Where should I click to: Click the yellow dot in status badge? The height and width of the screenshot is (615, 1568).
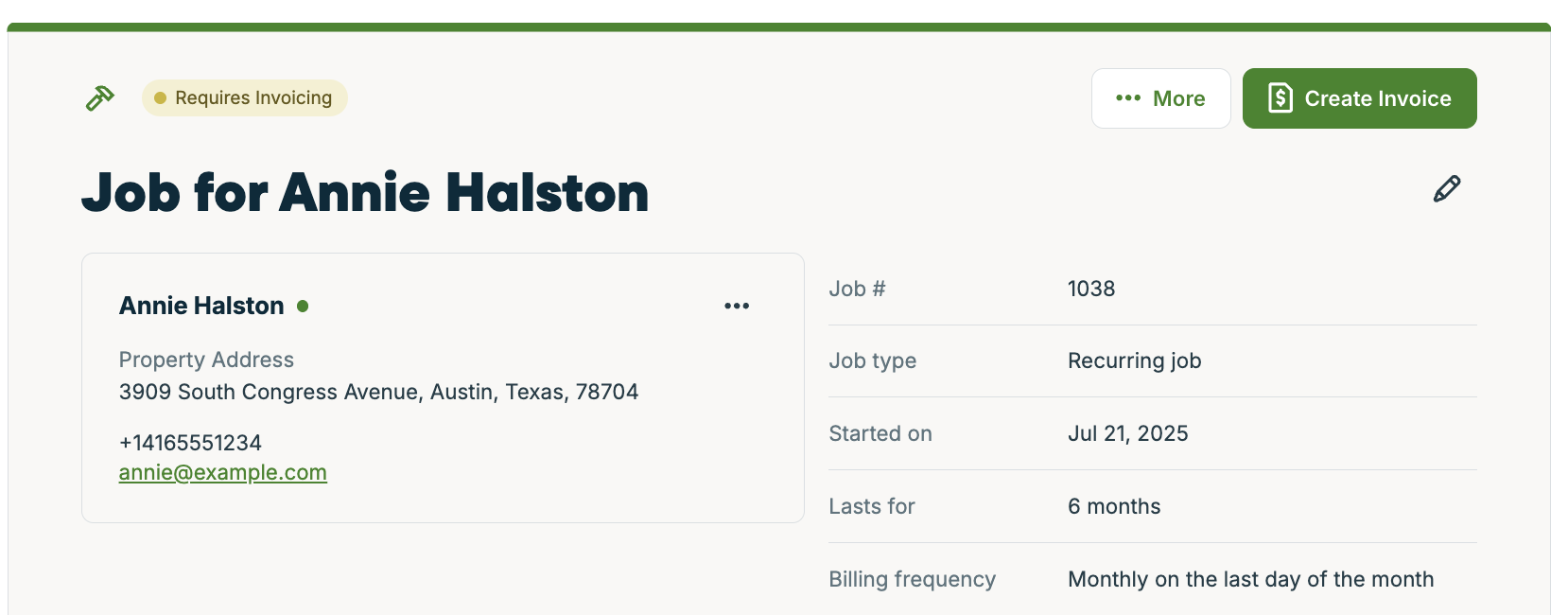(x=161, y=98)
